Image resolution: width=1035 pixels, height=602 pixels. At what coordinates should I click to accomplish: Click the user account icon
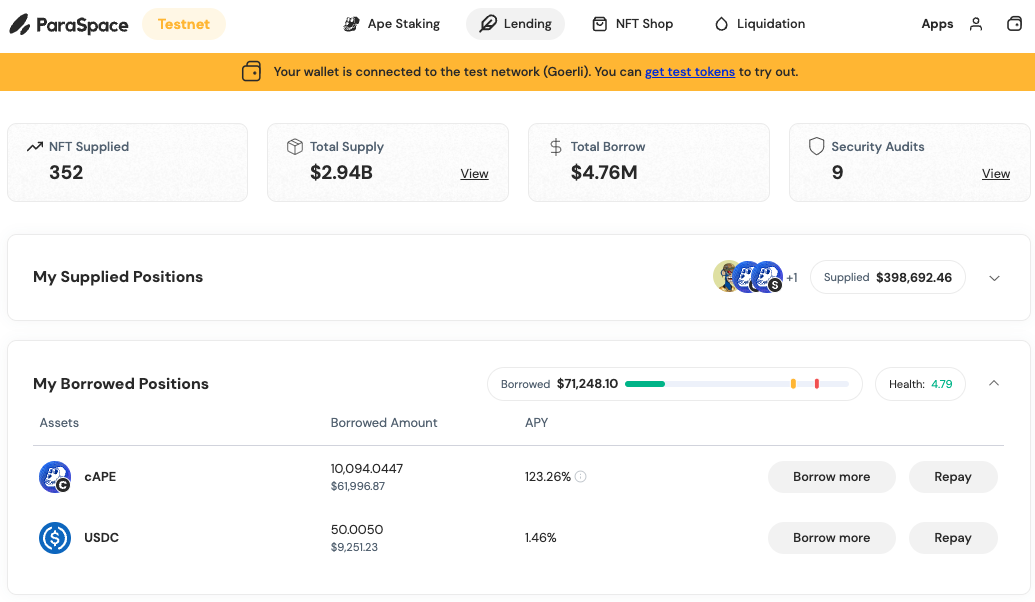(976, 24)
